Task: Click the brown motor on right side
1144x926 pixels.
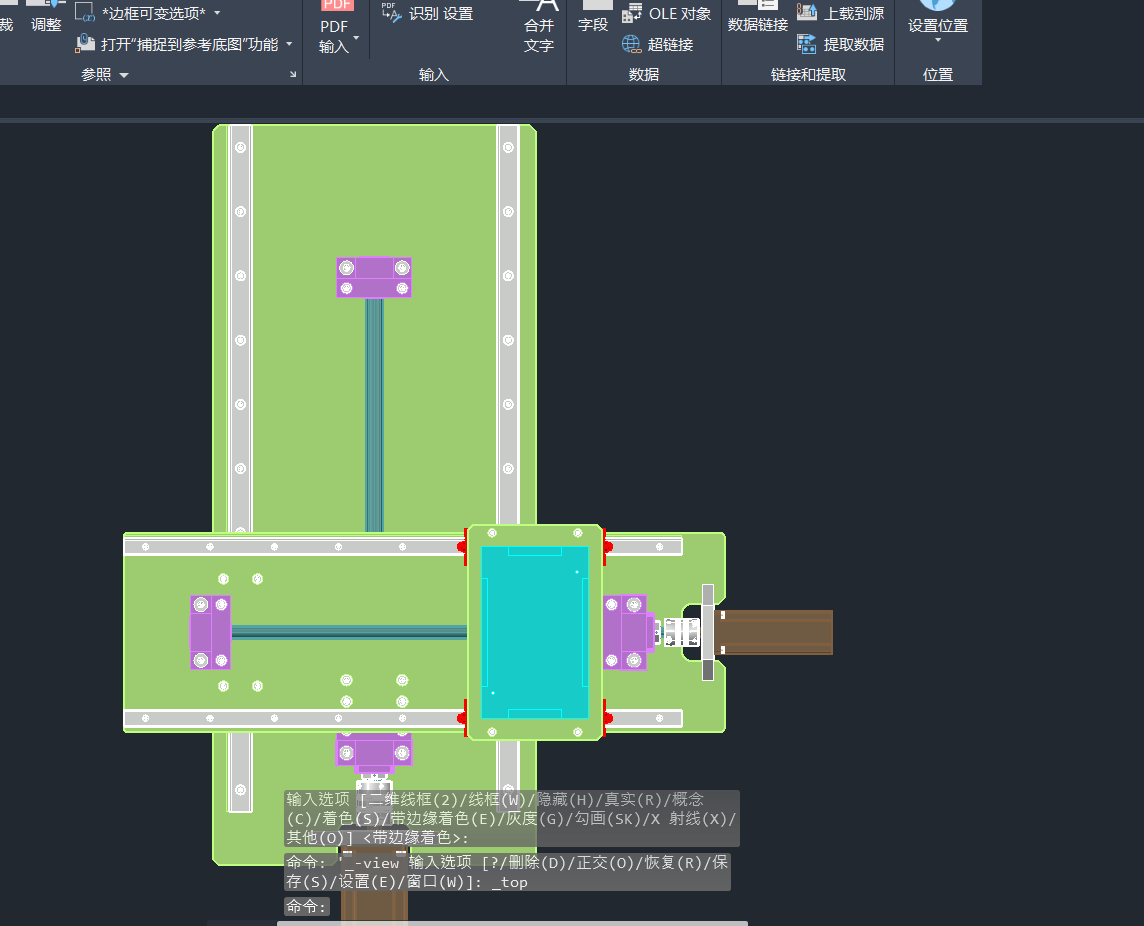Action: pyautogui.click(x=775, y=632)
